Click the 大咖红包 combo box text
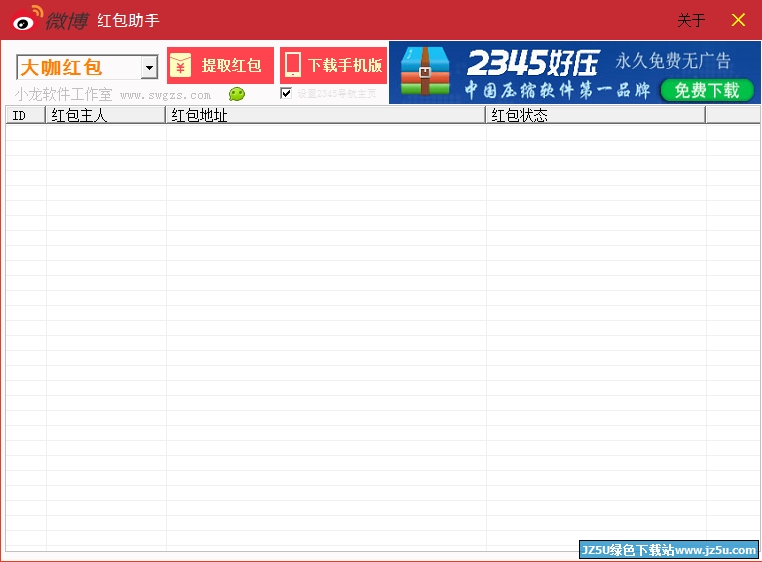 click(x=61, y=68)
